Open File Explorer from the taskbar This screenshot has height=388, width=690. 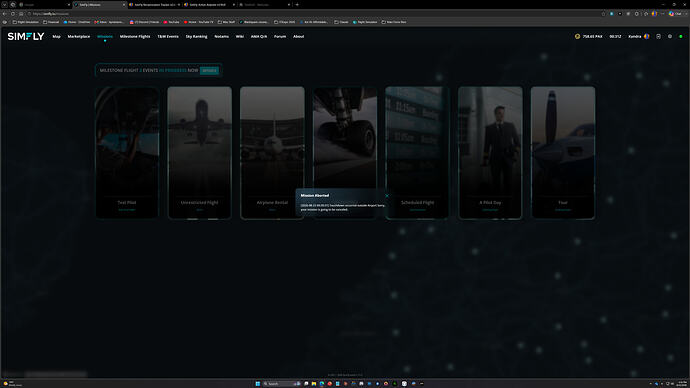click(314, 384)
